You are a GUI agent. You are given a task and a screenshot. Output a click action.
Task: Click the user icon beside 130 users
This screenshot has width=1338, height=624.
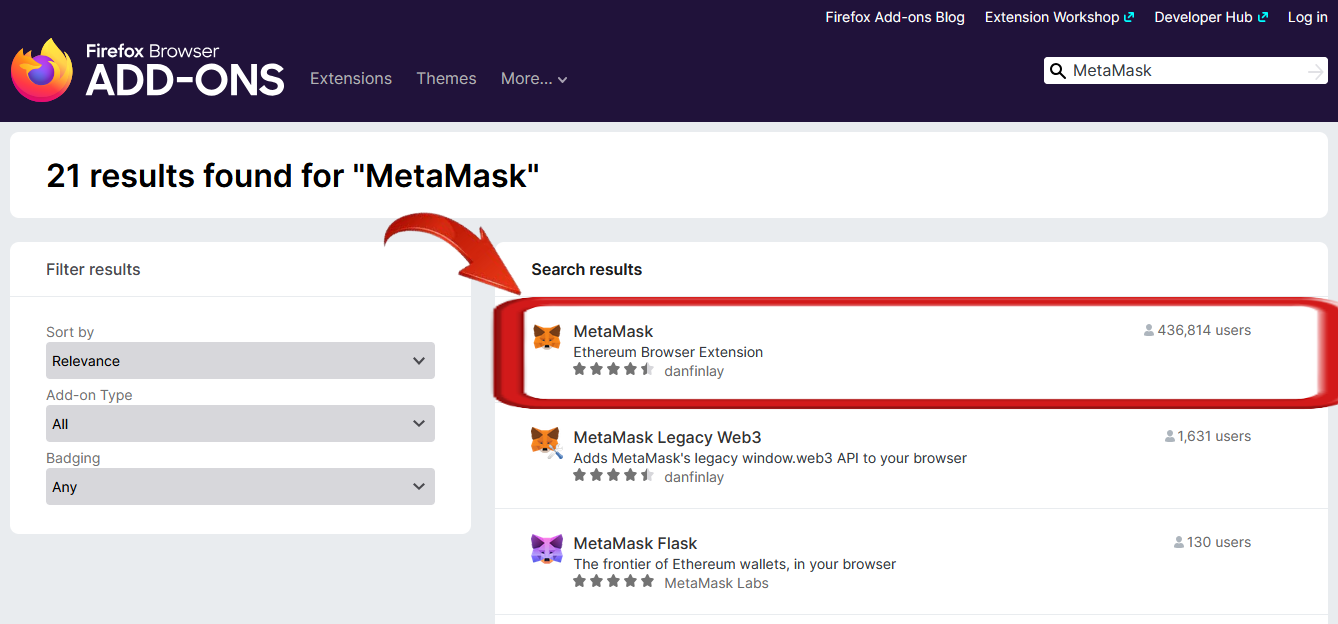coord(1179,542)
